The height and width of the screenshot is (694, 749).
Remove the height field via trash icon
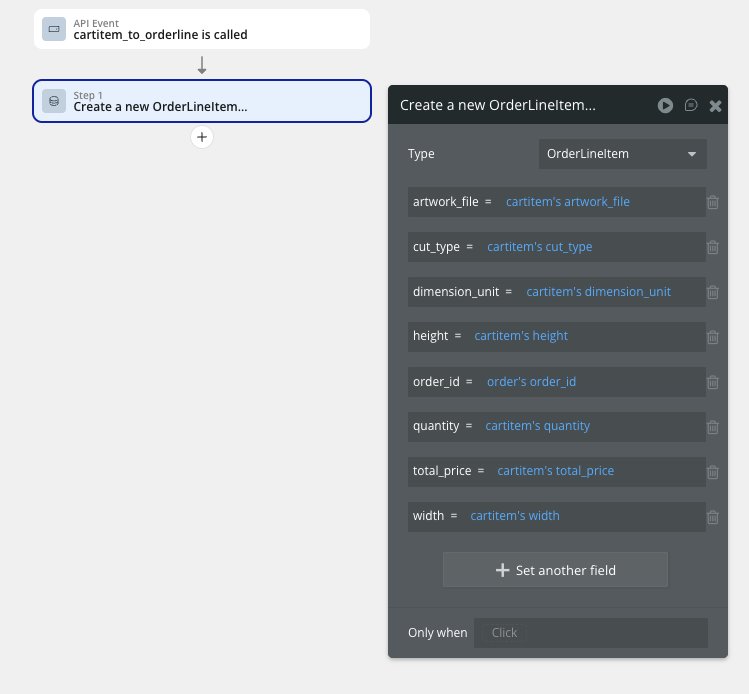coord(713,337)
